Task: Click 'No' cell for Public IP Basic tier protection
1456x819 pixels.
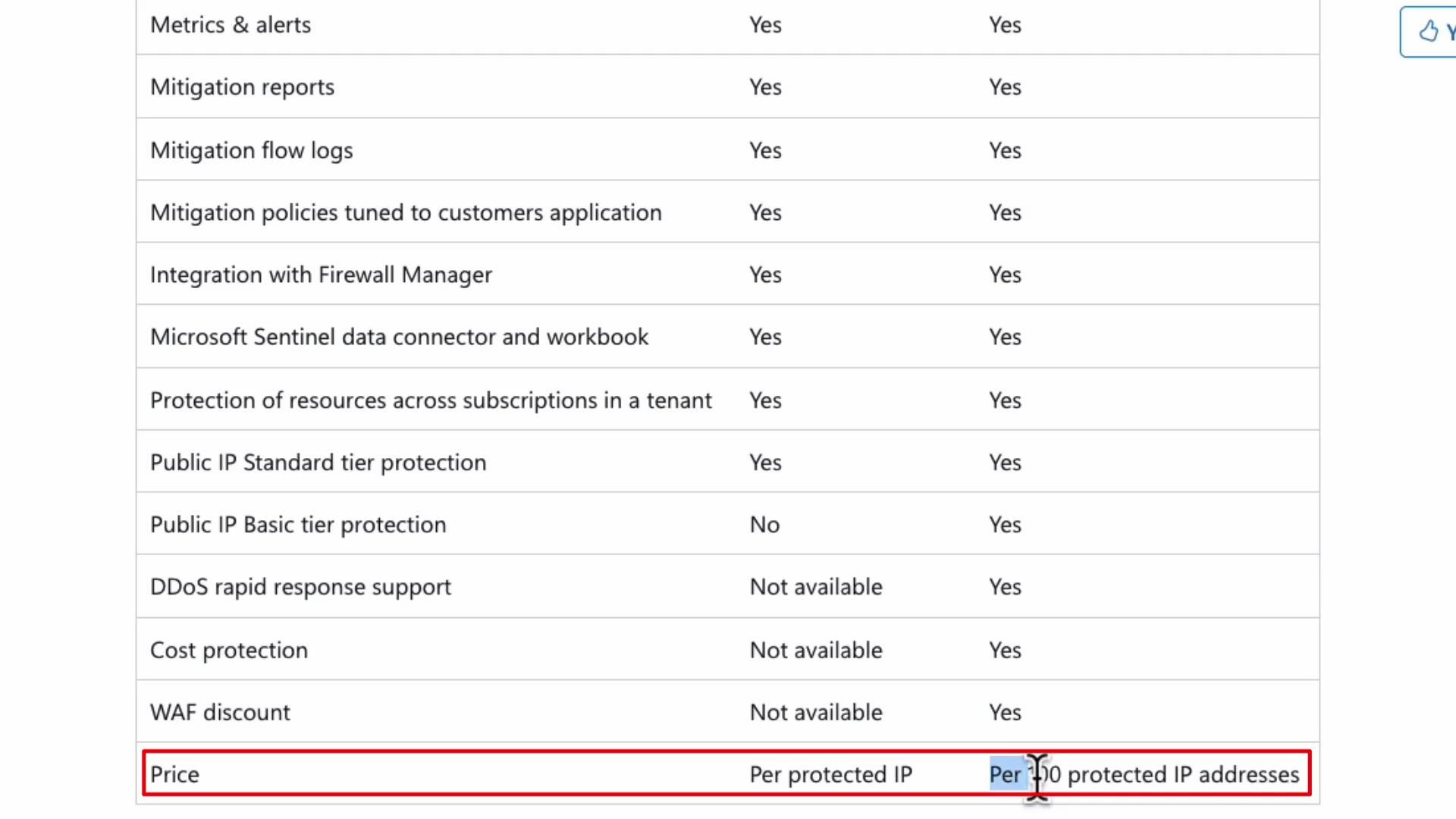Action: (x=764, y=524)
